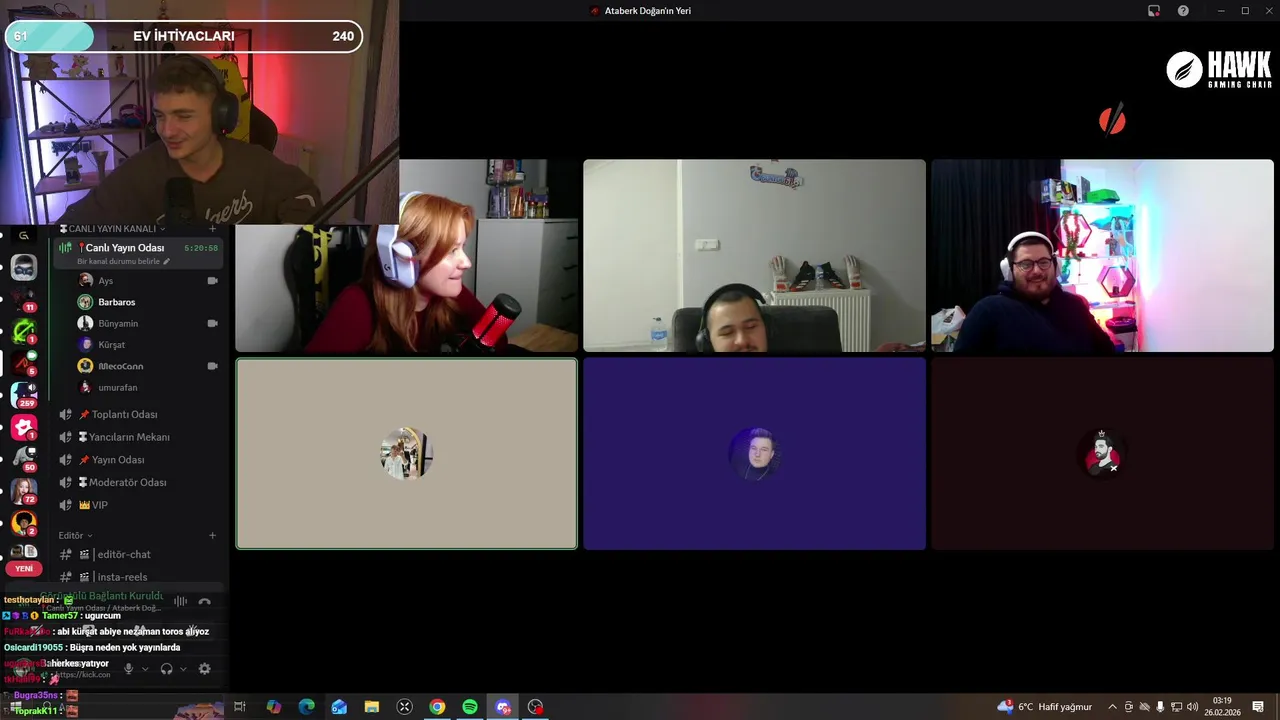Viewport: 1280px width, 720px height.
Task: Focus the middle sleeping man's video tile
Action: [754, 255]
